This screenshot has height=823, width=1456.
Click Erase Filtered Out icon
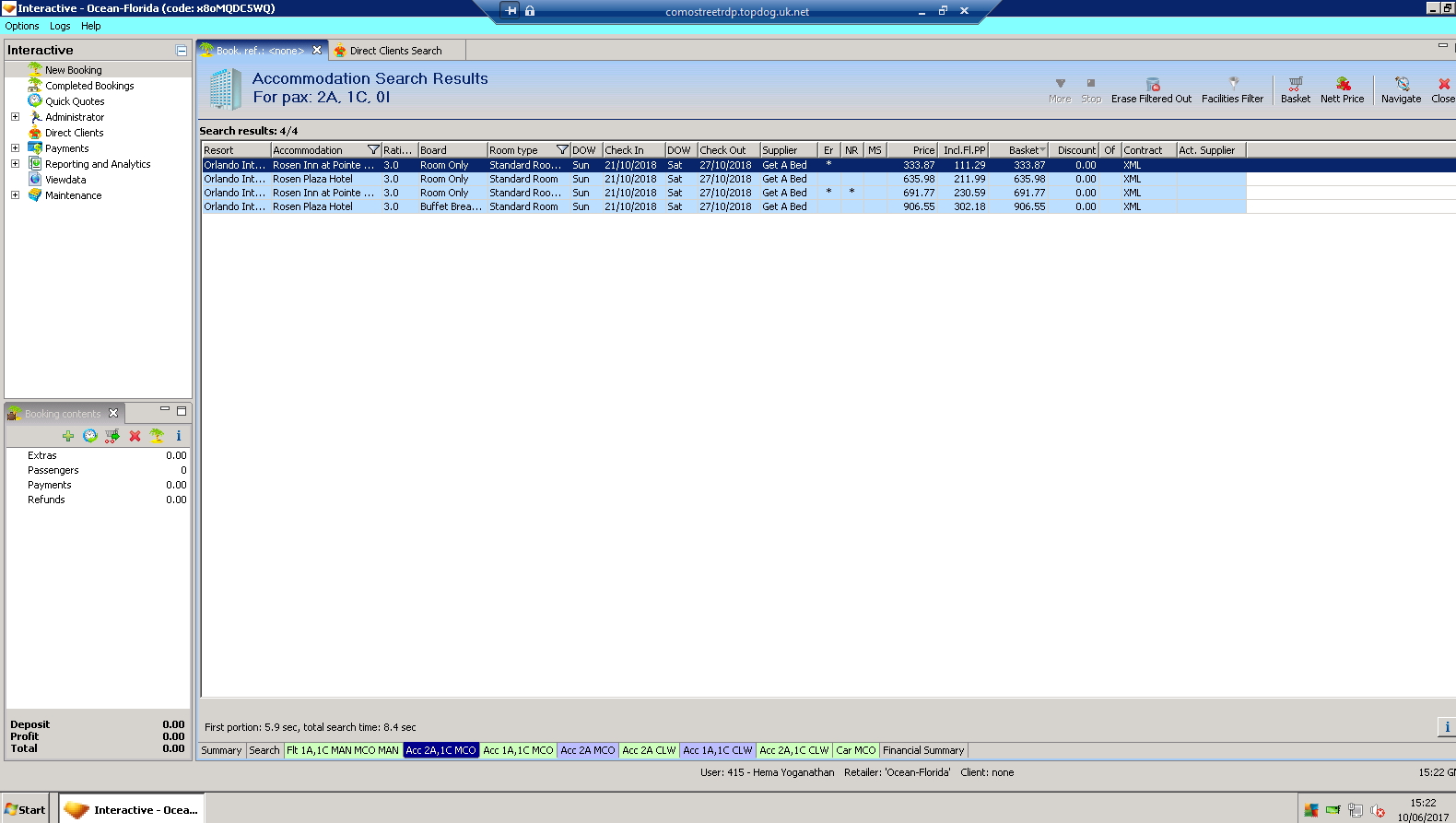point(1152,84)
